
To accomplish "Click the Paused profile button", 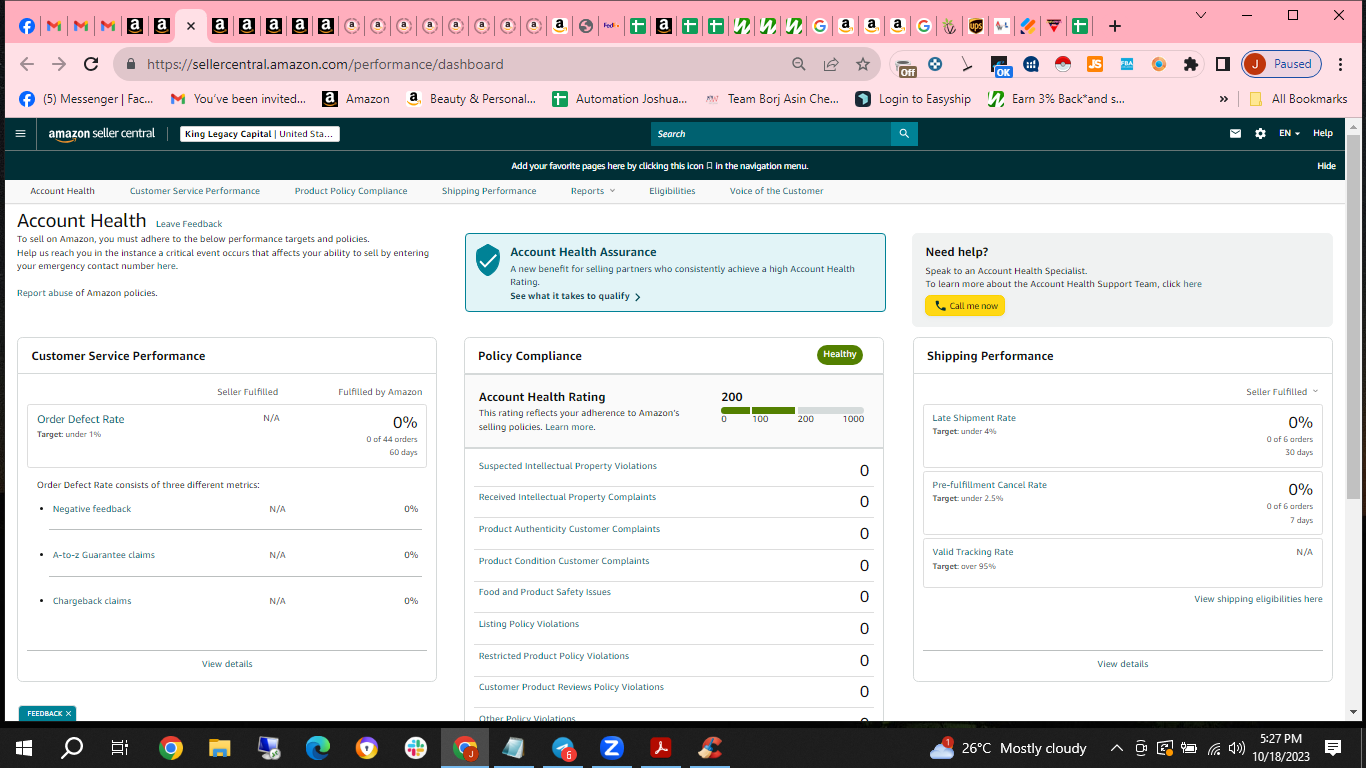I will 1281,64.
